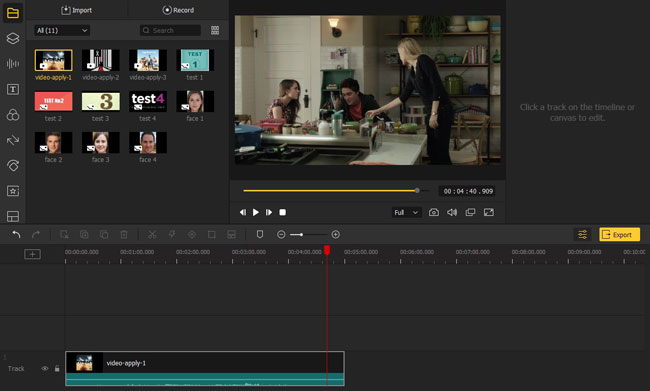The image size is (650, 391).
Task: Toggle visibility of the video track
Action: coord(45,369)
